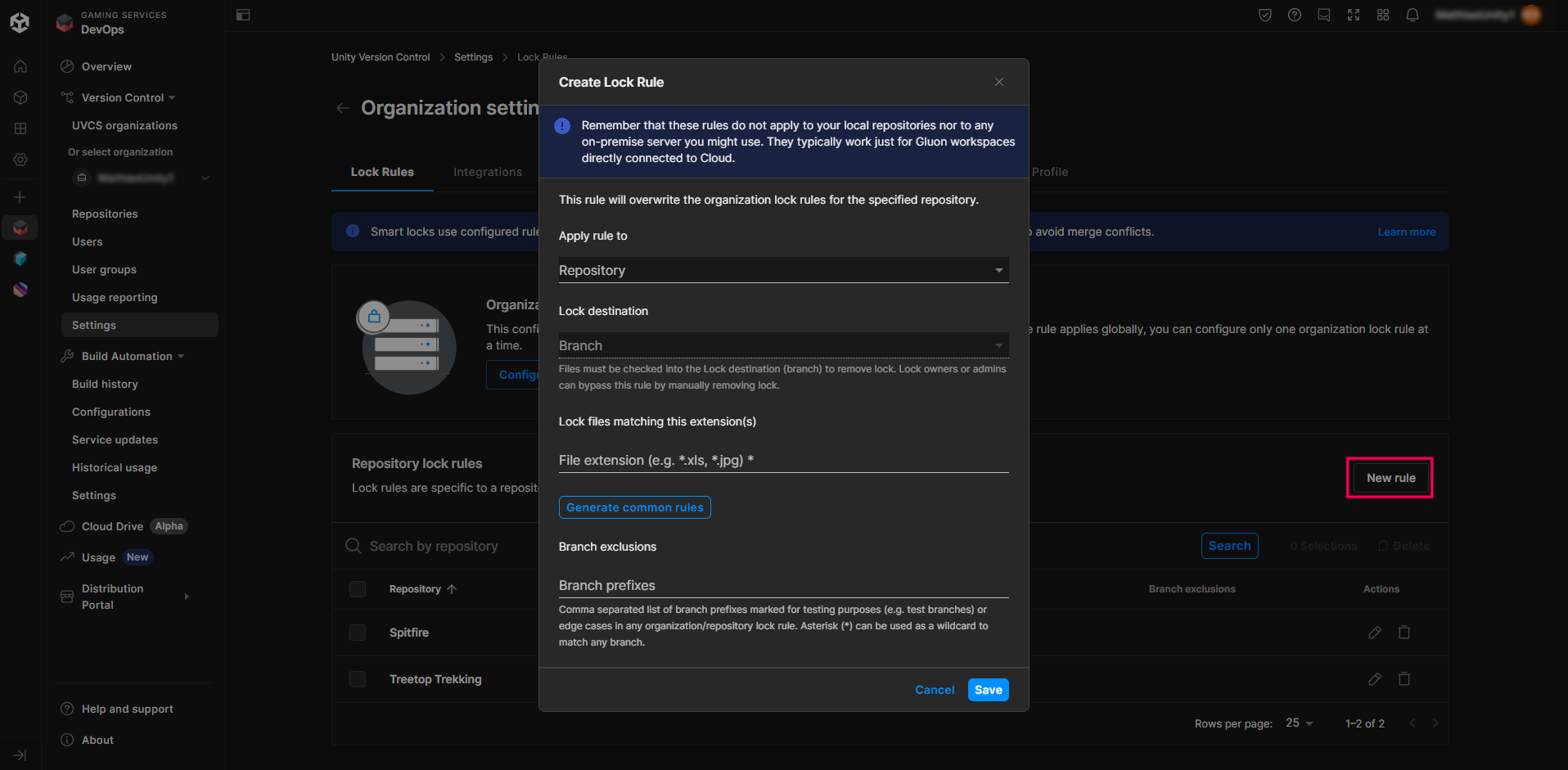This screenshot has height=770, width=1568.
Task: Open the Rows per page dropdown
Action: 1298,723
